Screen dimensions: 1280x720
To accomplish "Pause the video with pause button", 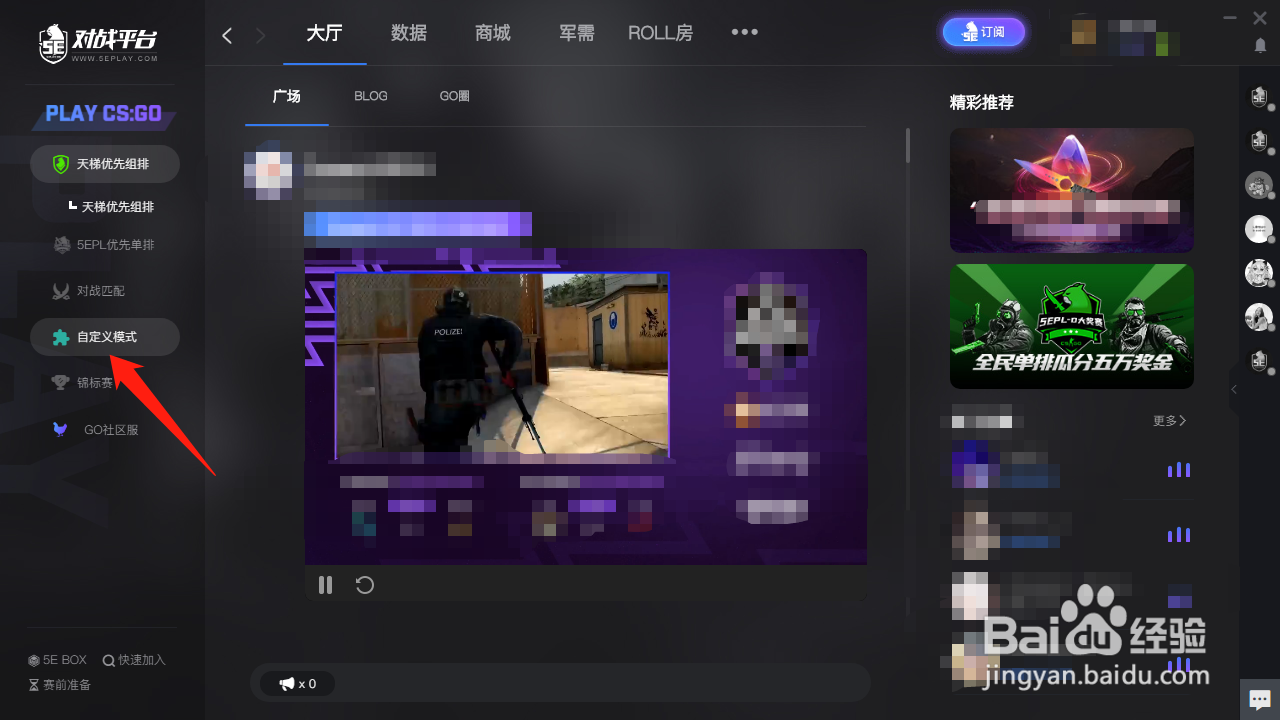I will tap(325, 585).
